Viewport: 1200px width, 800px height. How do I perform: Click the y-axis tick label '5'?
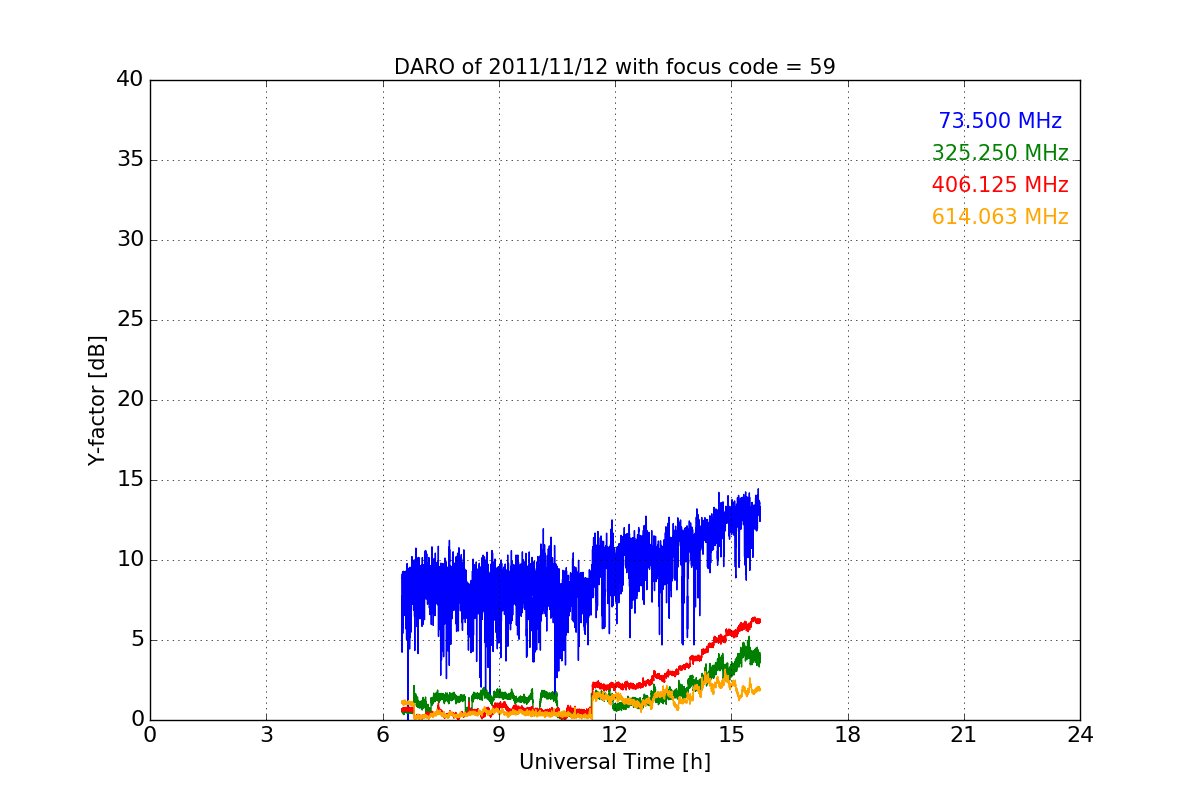pyautogui.click(x=137, y=640)
